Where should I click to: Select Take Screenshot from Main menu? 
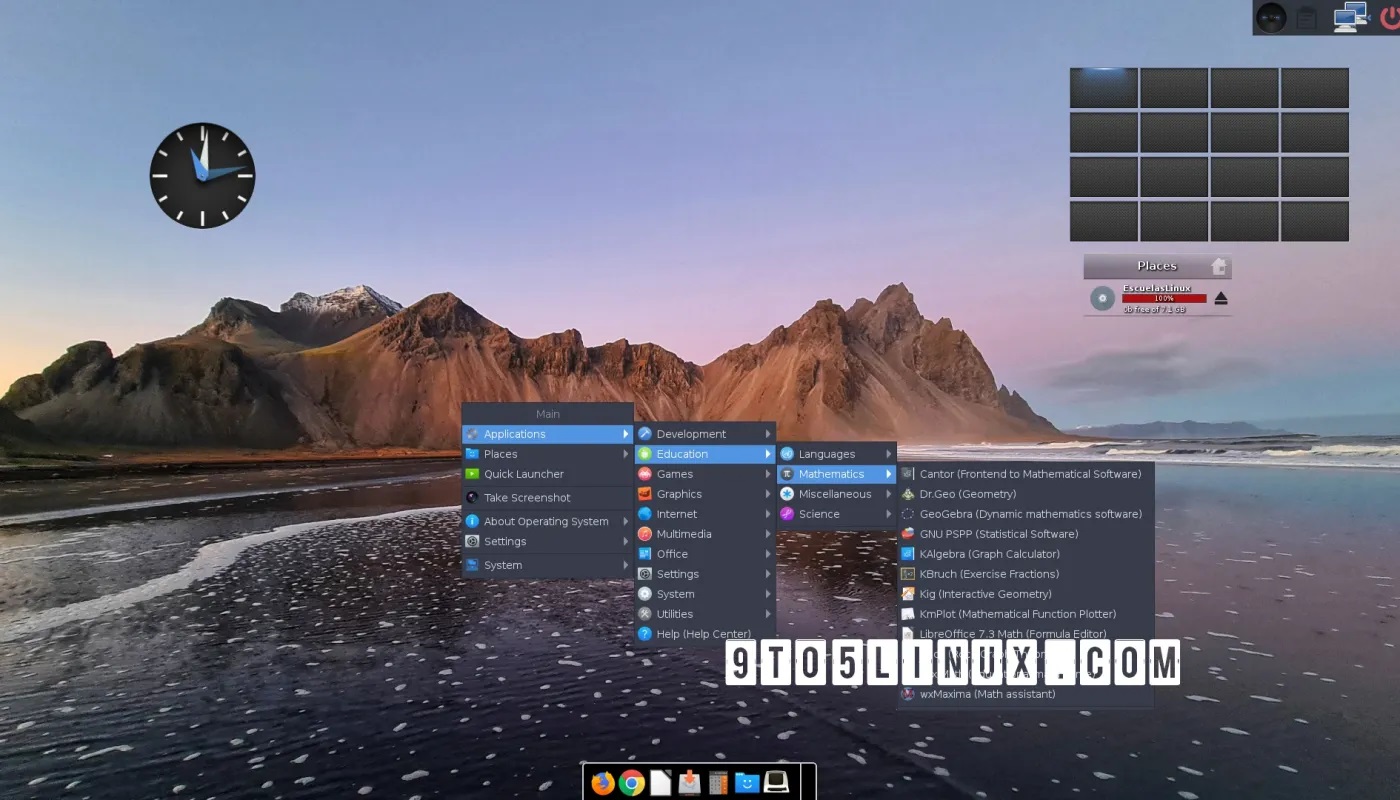tap(547, 498)
